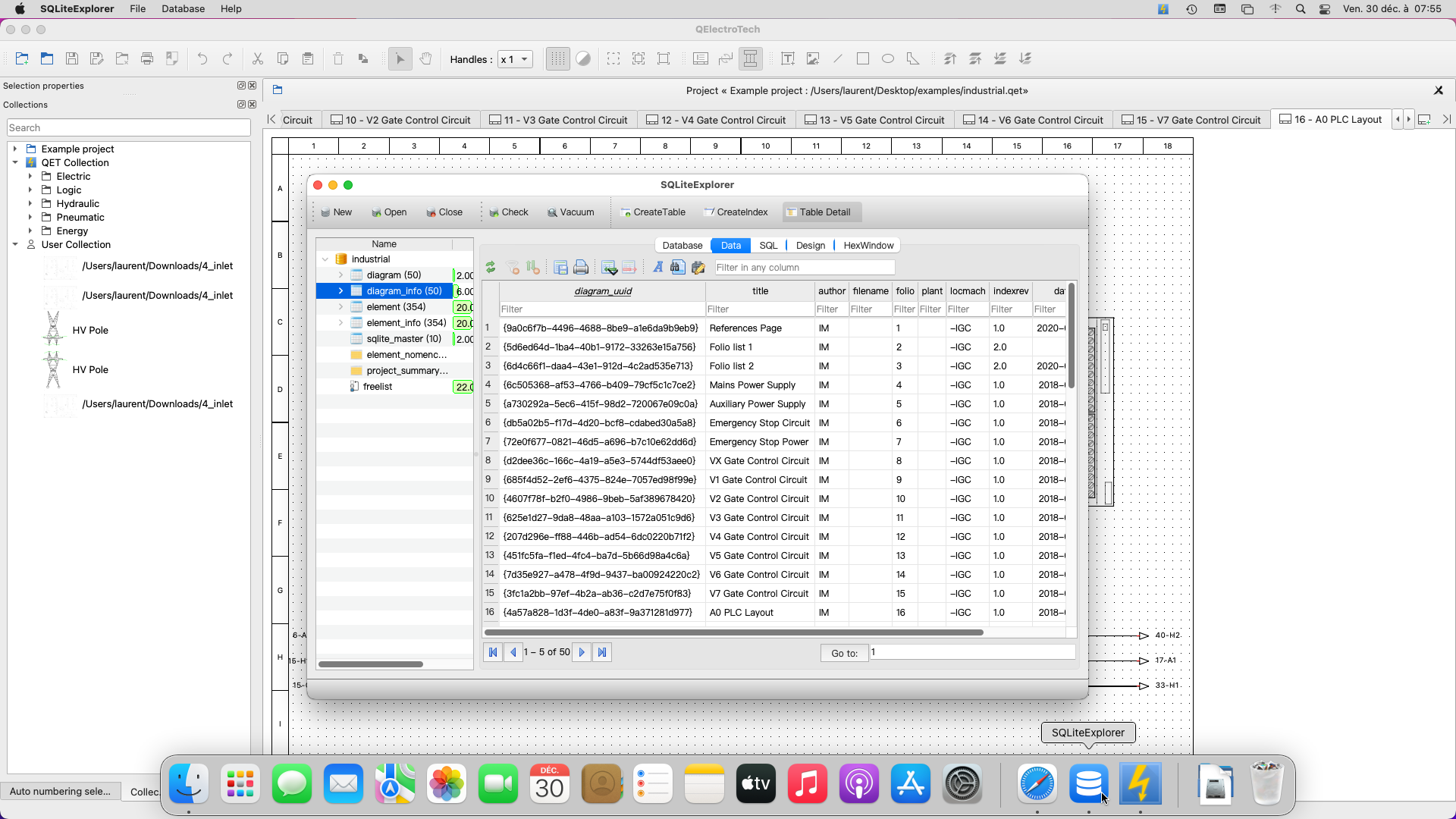The width and height of the screenshot is (1456, 819).
Task: Collapse the QET Collection tree node
Action: pyautogui.click(x=15, y=163)
